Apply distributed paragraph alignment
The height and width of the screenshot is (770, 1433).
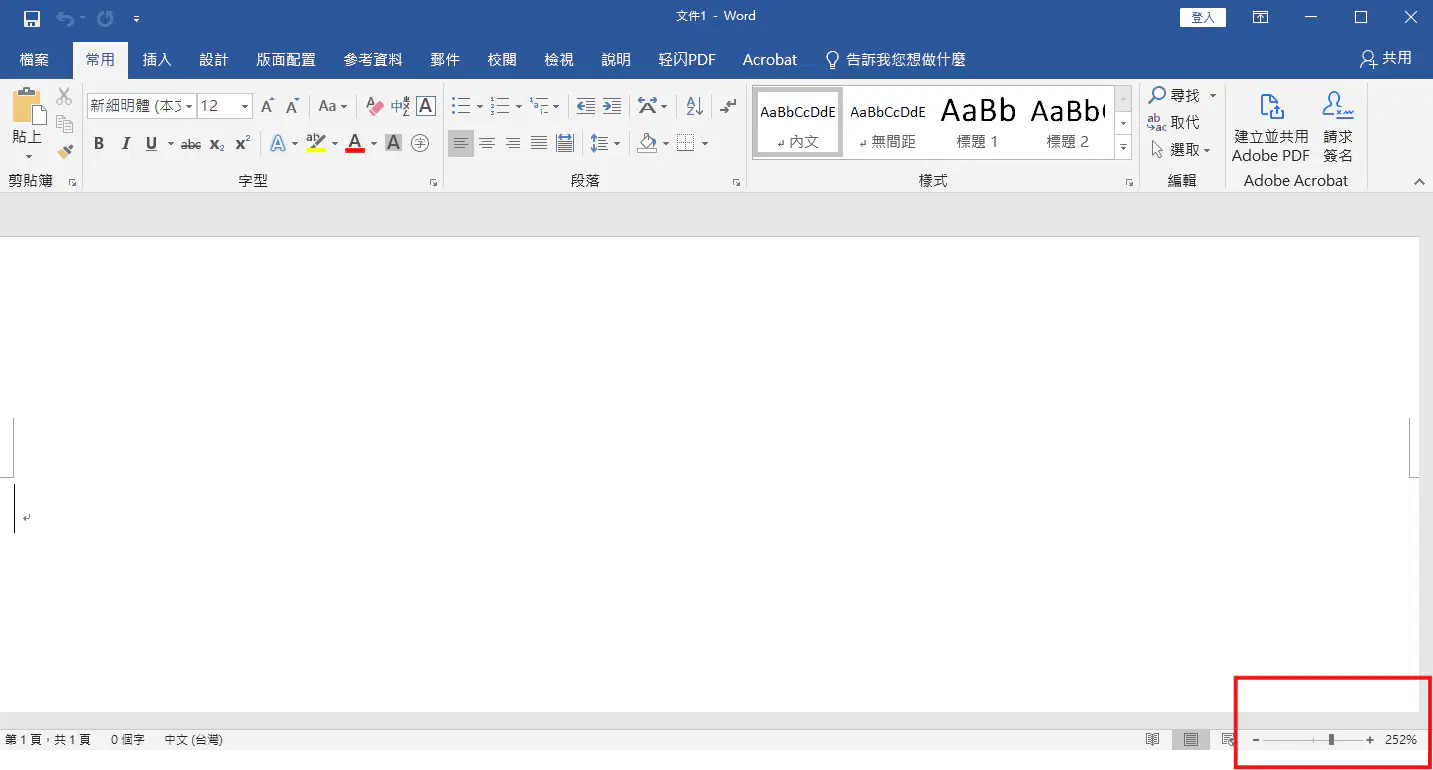point(565,144)
